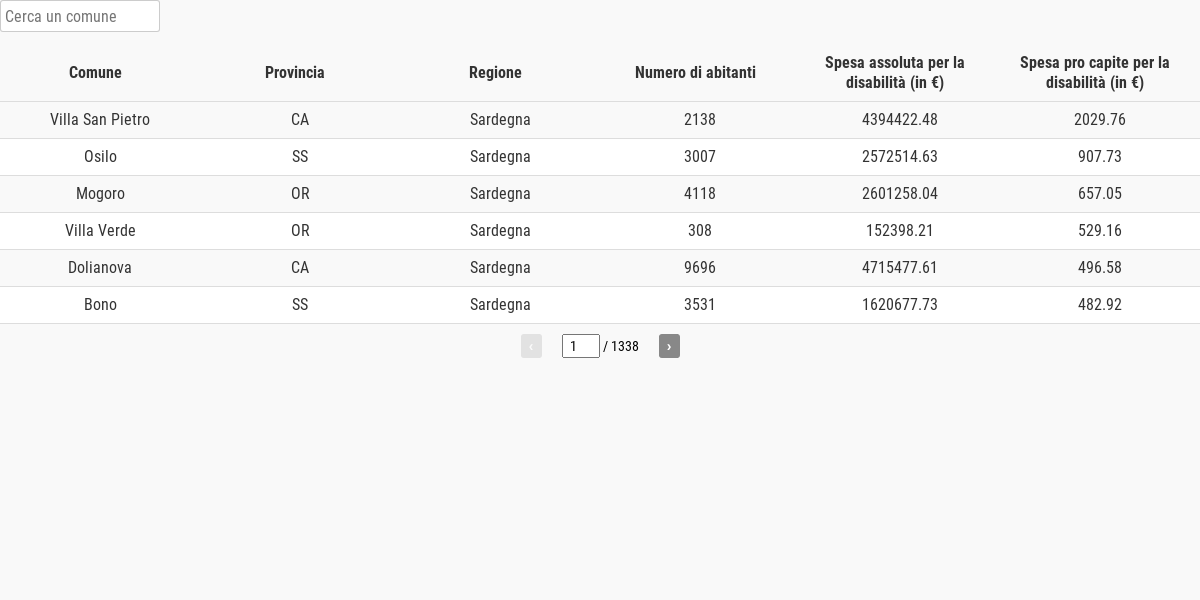Click absolute spending 152398.21

900,231
